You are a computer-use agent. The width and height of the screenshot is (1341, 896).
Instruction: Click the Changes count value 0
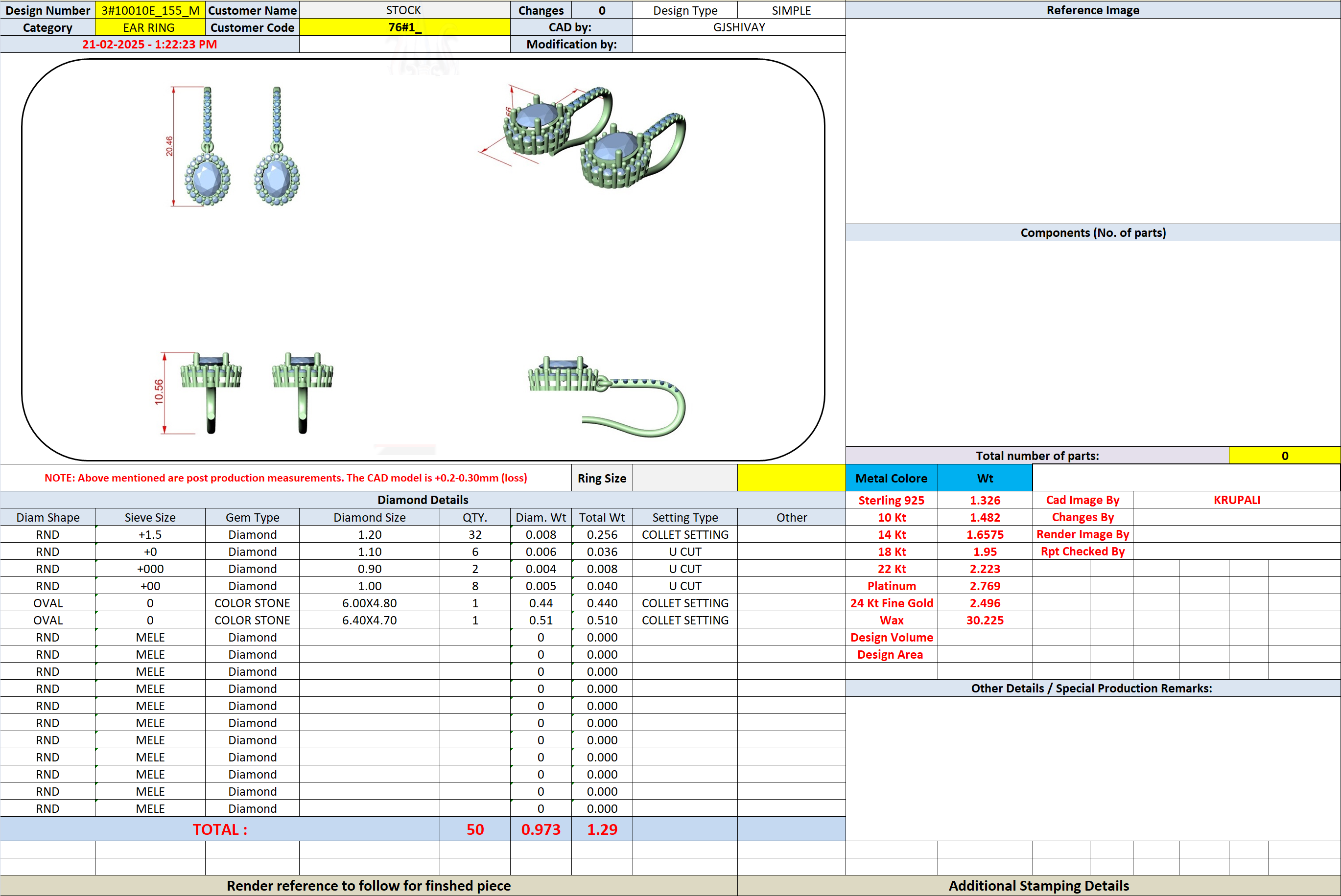point(602,10)
